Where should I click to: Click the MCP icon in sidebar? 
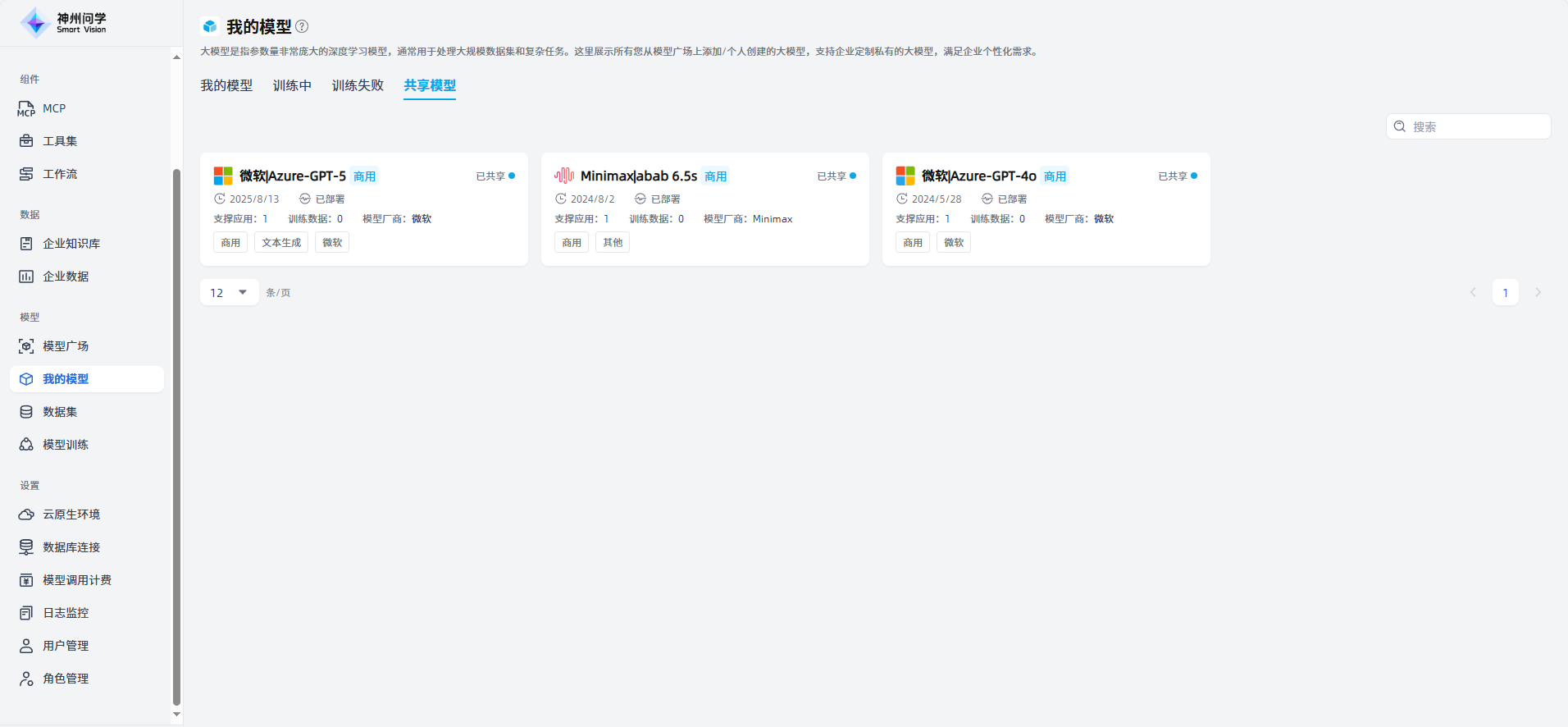(x=26, y=108)
